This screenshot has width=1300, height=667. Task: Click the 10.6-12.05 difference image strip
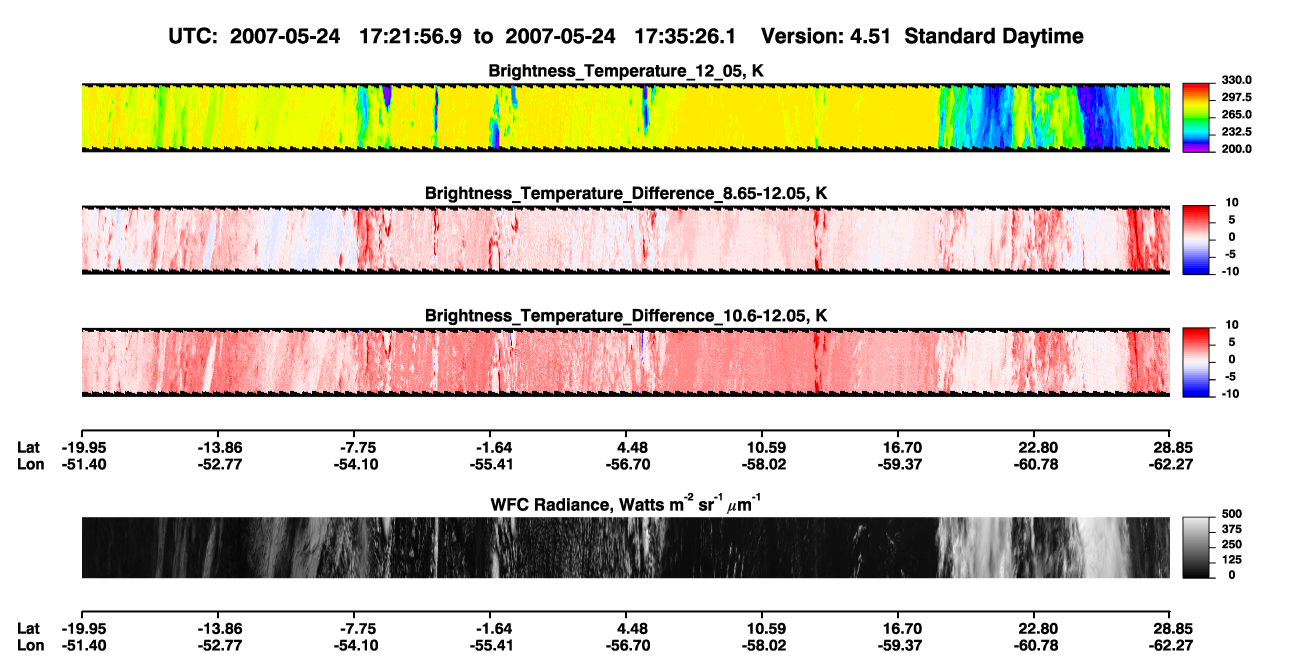pos(625,362)
